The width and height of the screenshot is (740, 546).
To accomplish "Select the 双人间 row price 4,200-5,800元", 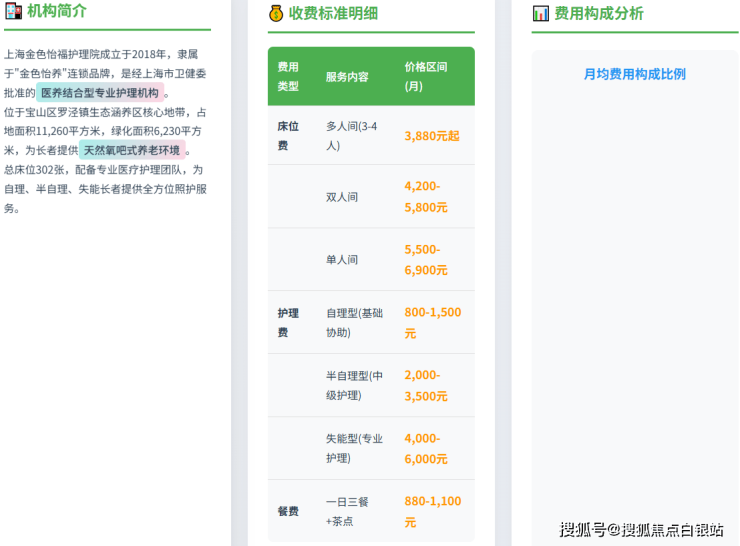I will [x=426, y=197].
